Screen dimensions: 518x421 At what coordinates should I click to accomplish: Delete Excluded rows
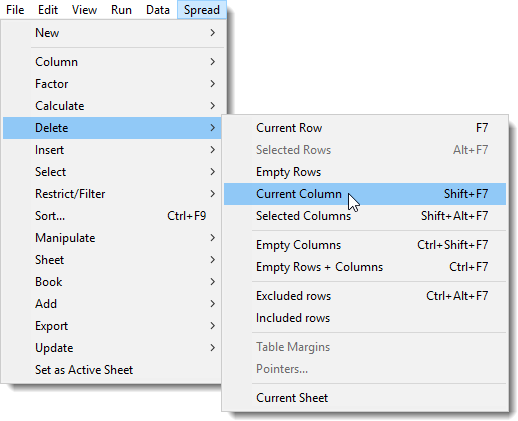(x=365, y=296)
